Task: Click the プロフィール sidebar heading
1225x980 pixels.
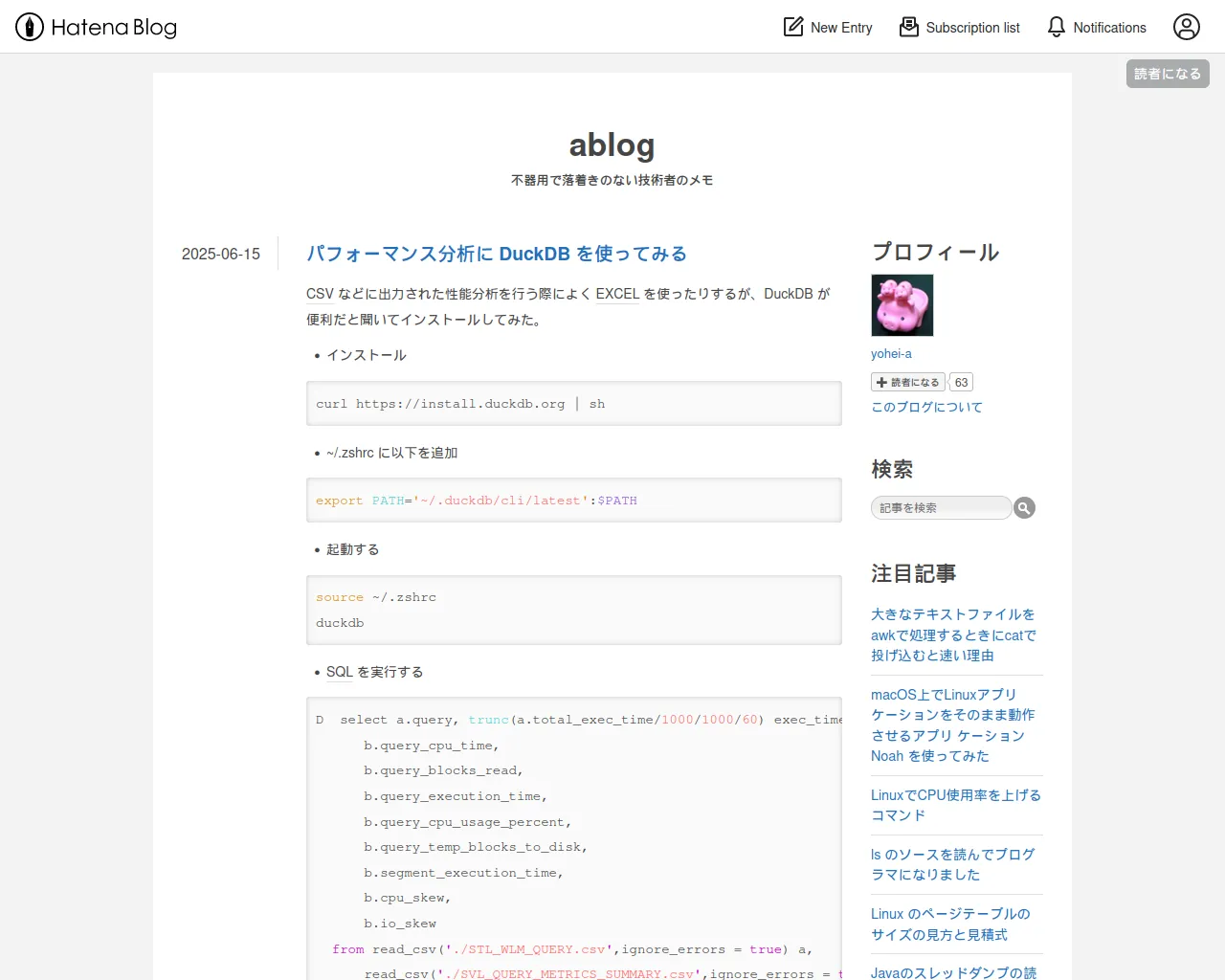Action: [935, 252]
